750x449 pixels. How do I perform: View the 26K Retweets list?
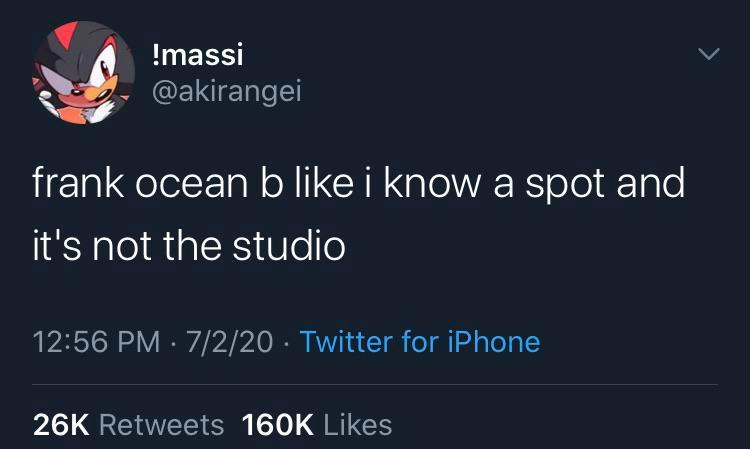point(128,424)
